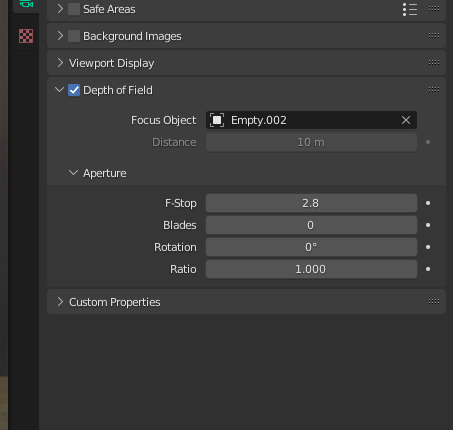Animate Rotation property dot
The width and height of the screenshot is (453, 430).
[x=428, y=247]
